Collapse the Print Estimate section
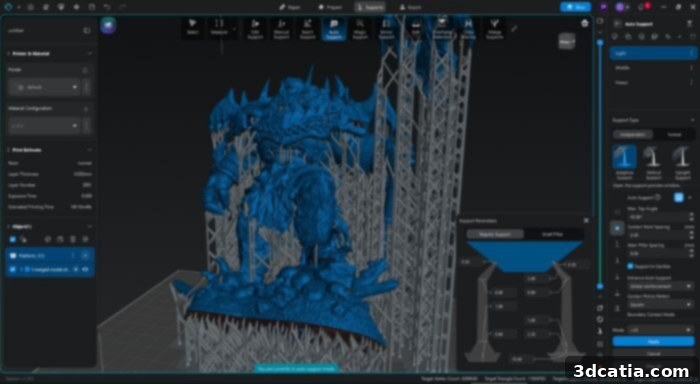700x384 pixels. 90,150
